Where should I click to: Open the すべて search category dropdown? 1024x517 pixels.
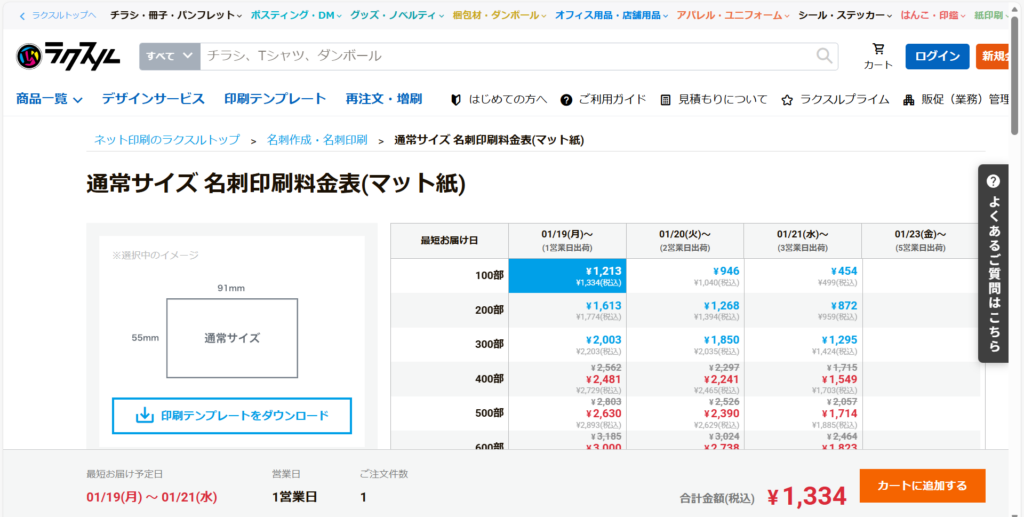(x=170, y=56)
